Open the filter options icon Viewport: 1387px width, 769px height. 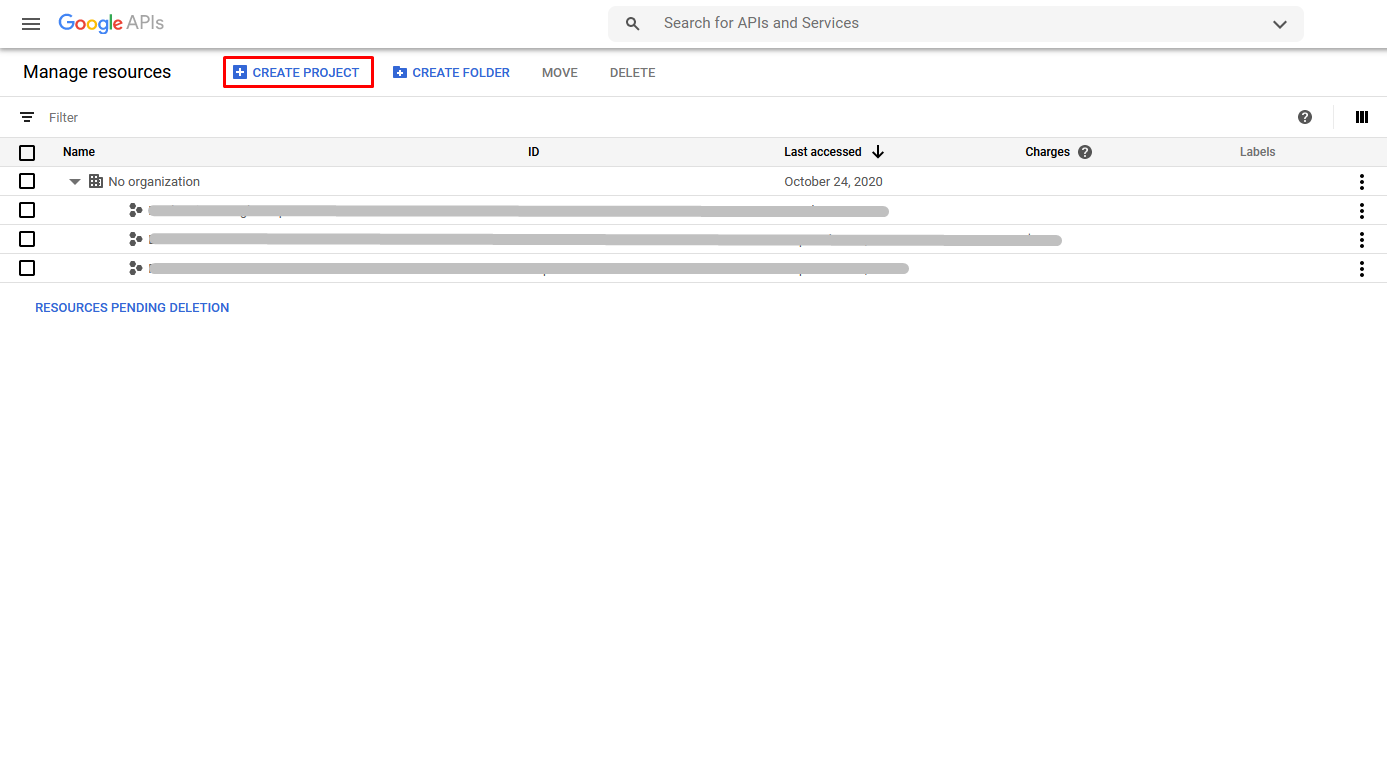tap(27, 117)
